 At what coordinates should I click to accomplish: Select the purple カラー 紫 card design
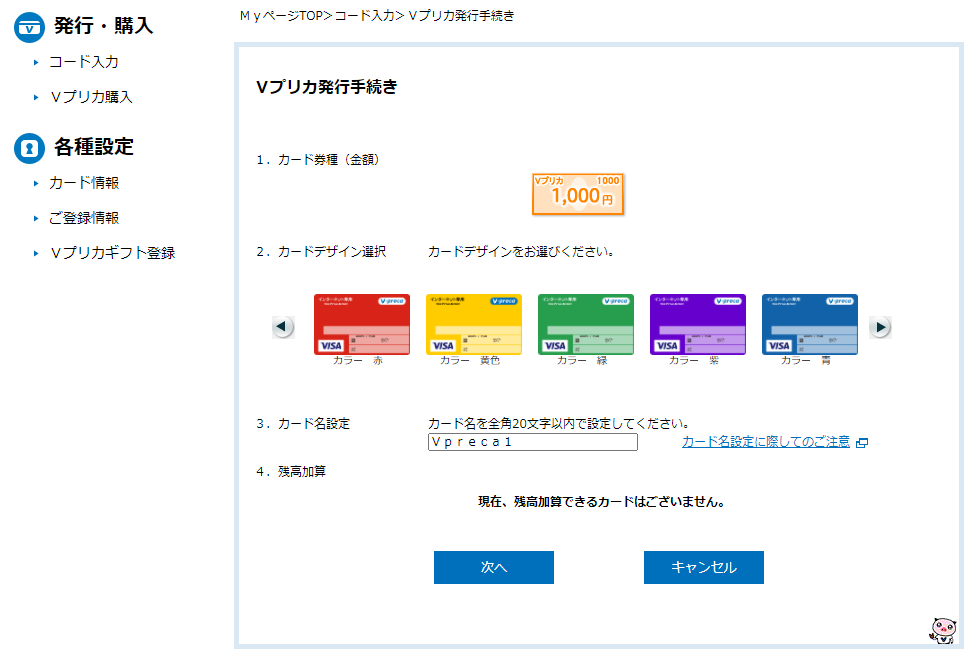(697, 323)
